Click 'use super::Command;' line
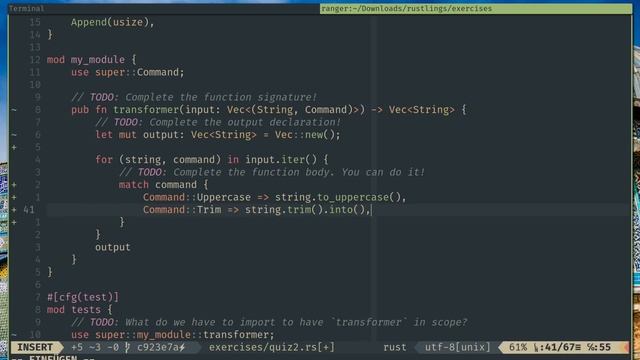 tap(128, 72)
